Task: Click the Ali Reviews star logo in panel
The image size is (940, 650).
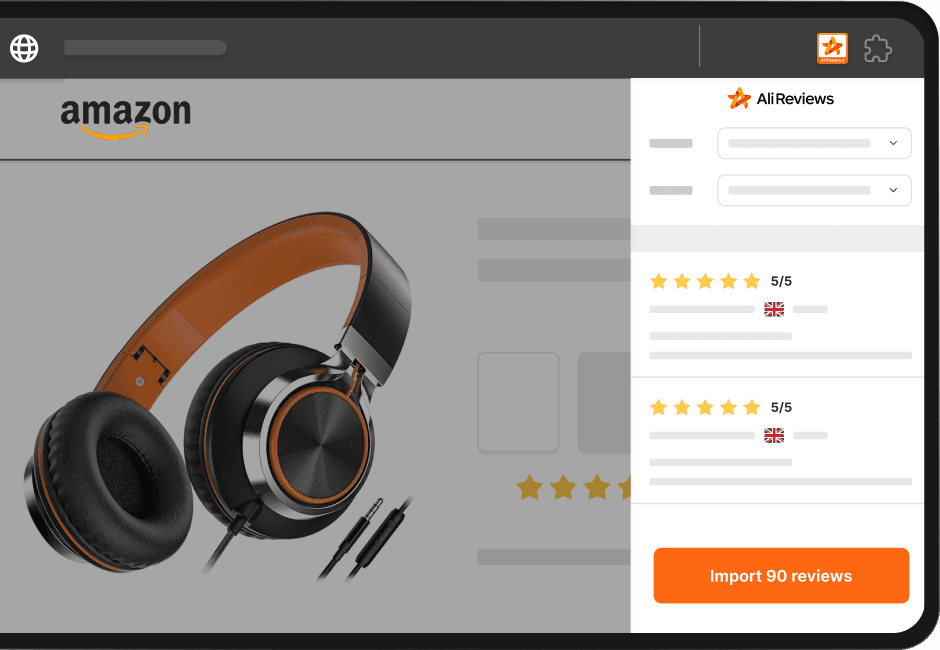Action: (x=739, y=98)
